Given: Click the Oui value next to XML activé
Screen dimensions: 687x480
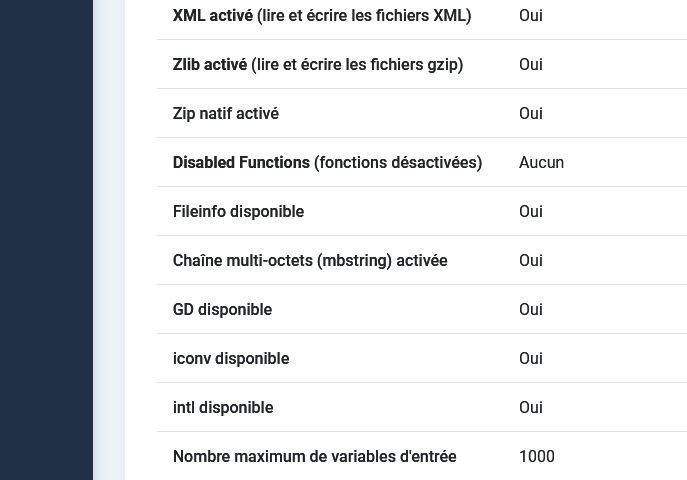Looking at the screenshot, I should (x=531, y=16).
